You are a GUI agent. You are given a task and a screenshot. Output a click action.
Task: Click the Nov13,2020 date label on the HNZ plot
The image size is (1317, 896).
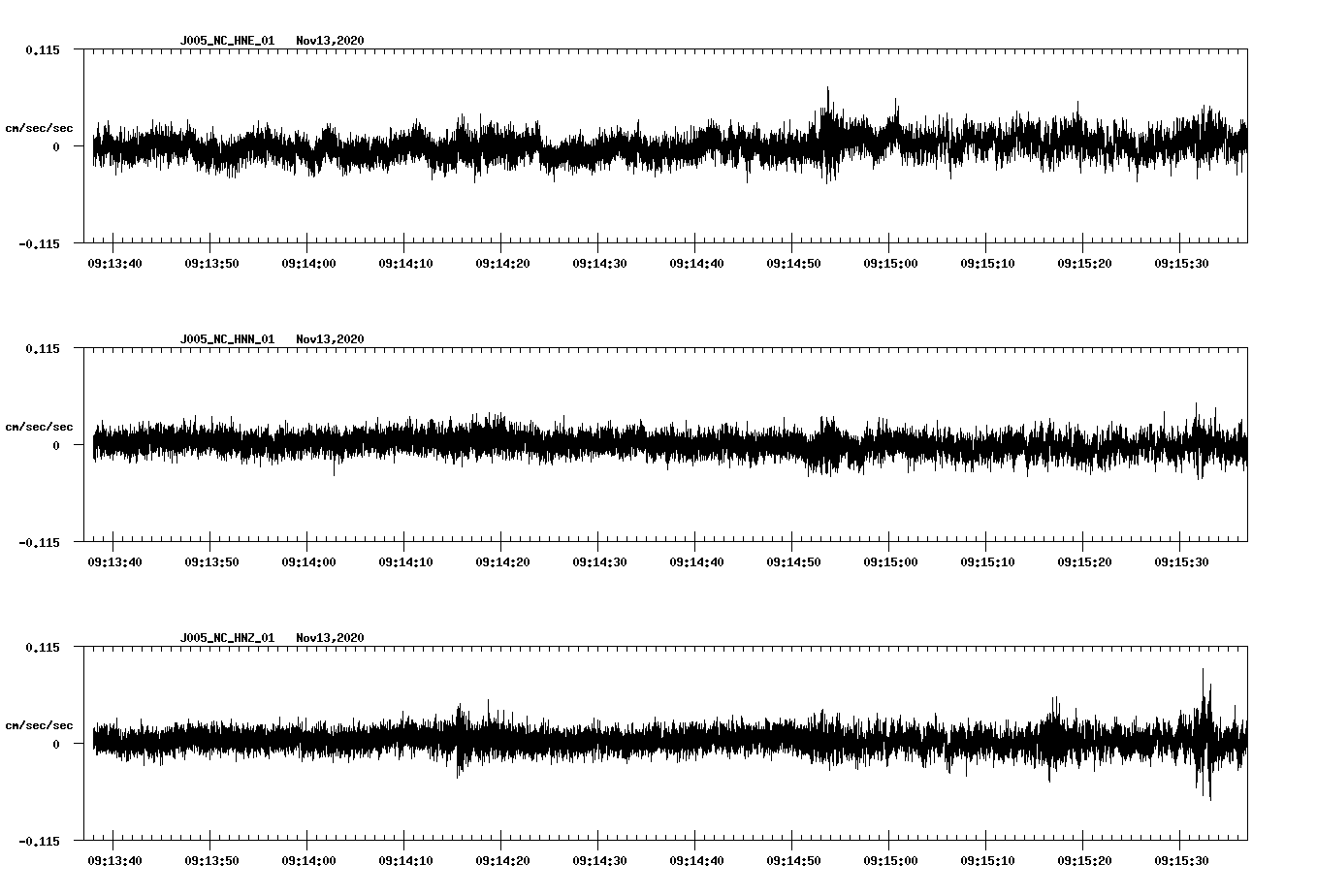pos(330,635)
